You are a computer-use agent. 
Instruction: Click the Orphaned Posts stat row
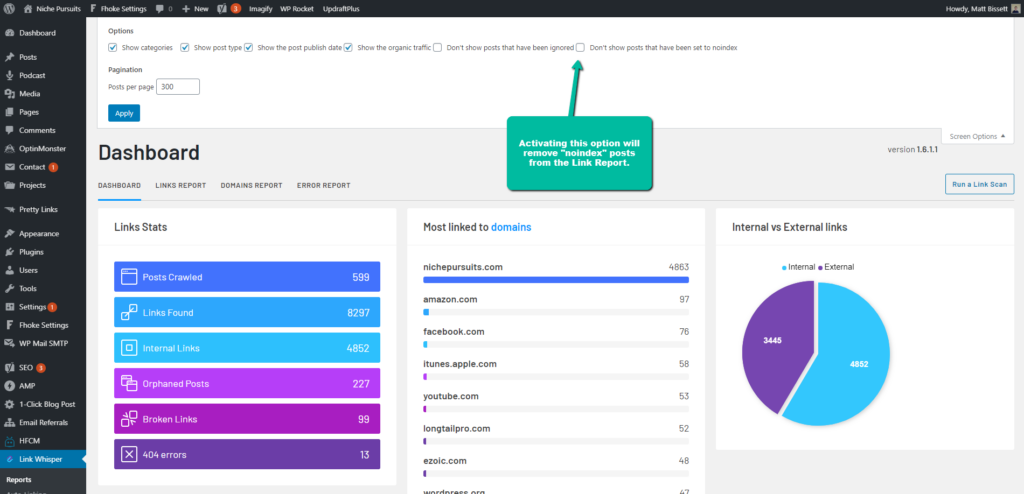247,384
